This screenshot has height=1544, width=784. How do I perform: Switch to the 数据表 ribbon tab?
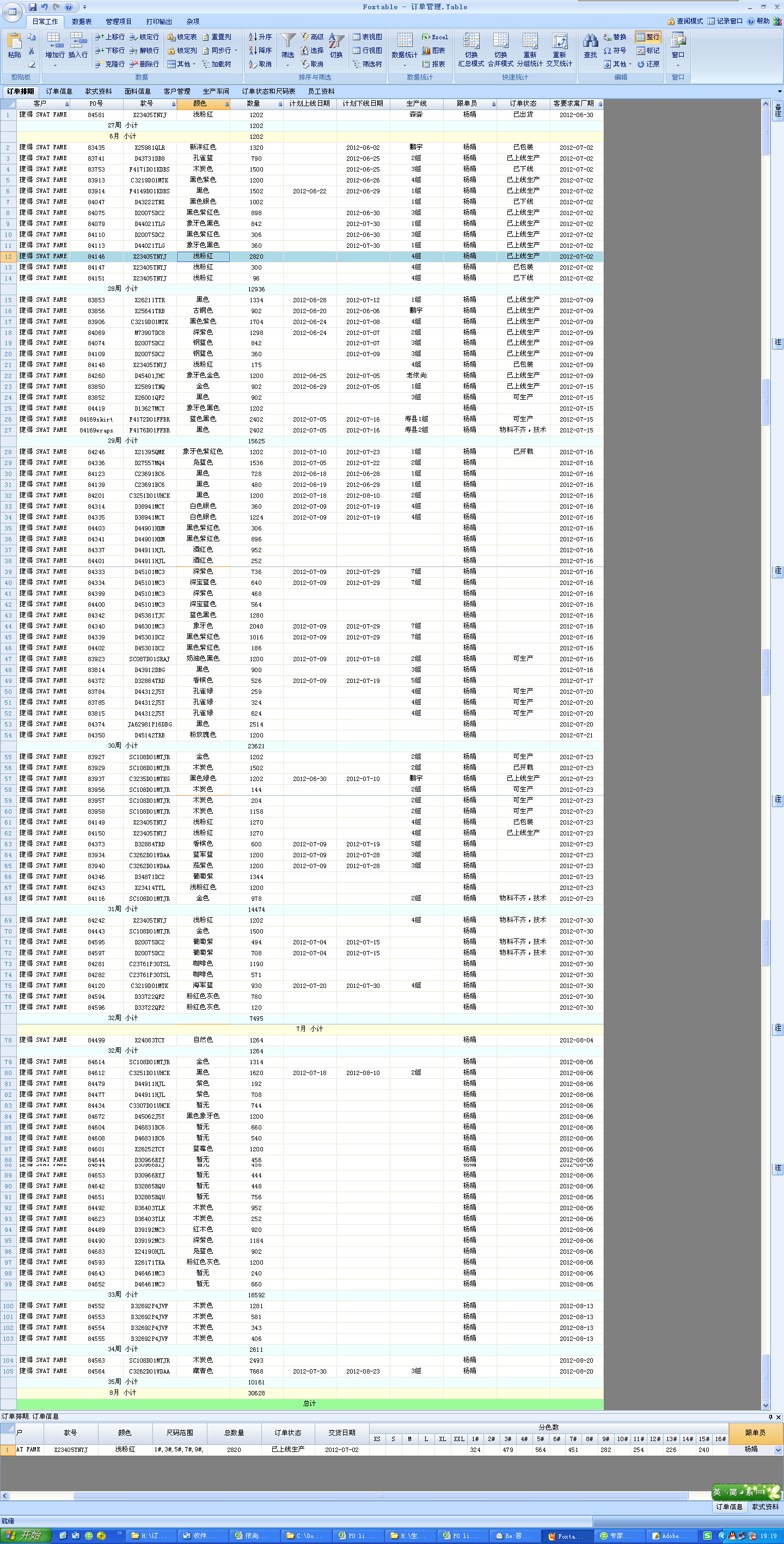click(x=82, y=22)
